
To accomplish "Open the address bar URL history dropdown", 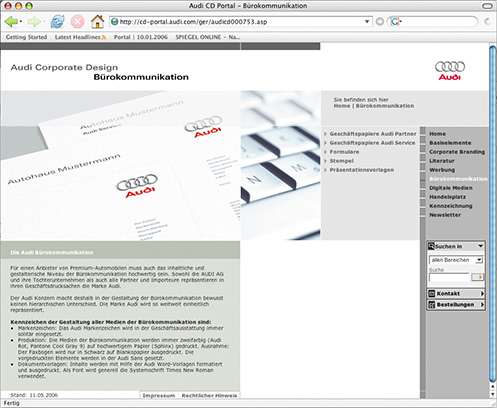I will [367, 22].
